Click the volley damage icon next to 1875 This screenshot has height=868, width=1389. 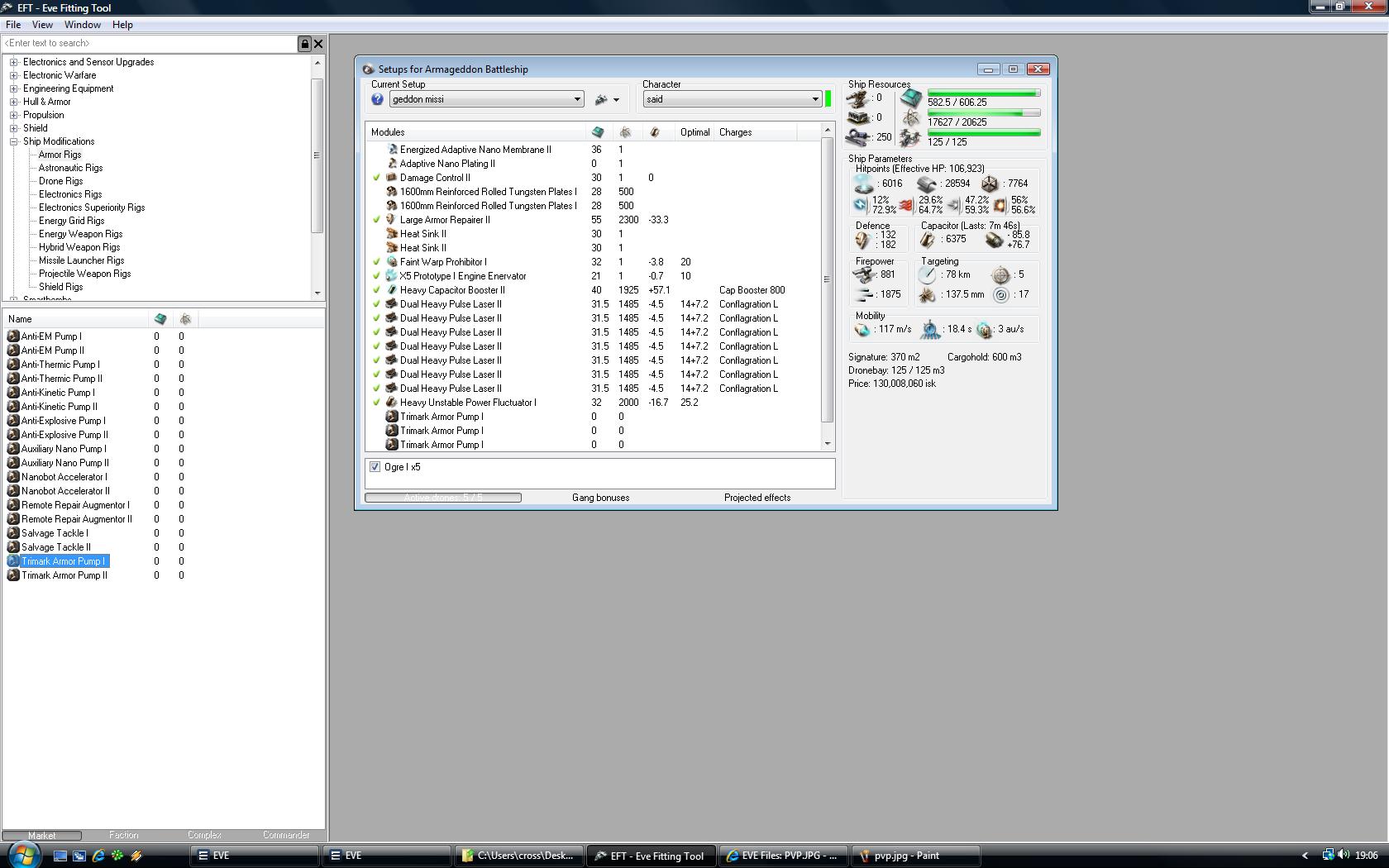tap(863, 294)
